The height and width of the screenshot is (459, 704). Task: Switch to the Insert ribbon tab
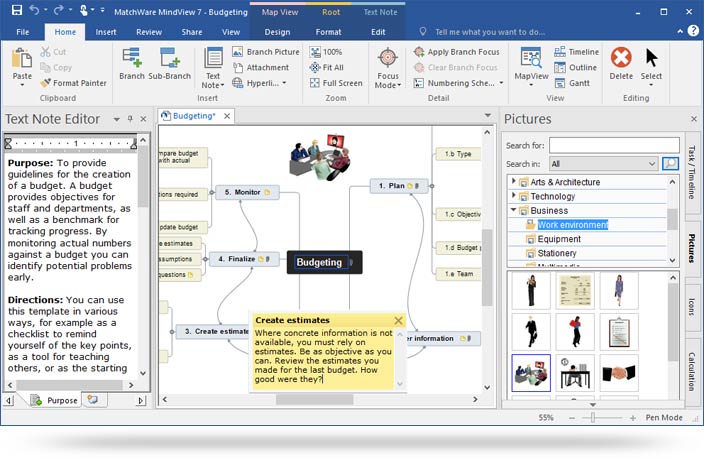(106, 32)
